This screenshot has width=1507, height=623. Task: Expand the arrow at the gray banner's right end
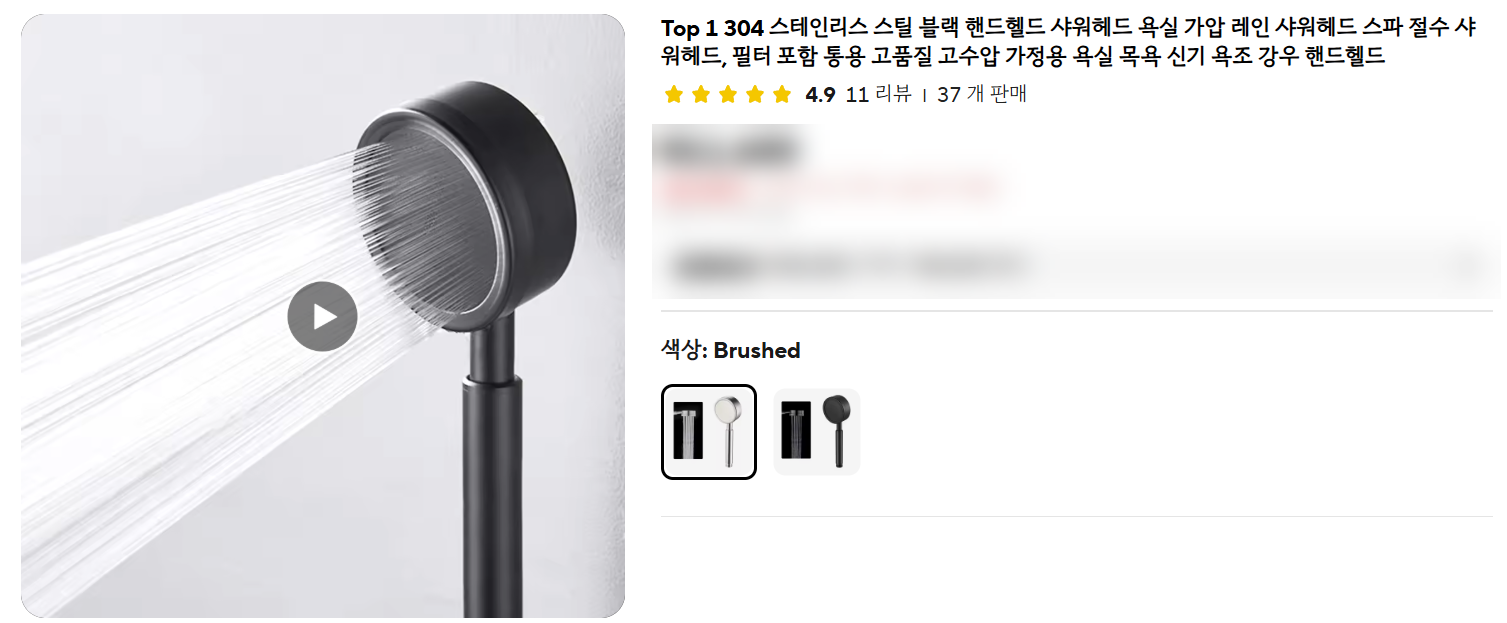click(1468, 266)
